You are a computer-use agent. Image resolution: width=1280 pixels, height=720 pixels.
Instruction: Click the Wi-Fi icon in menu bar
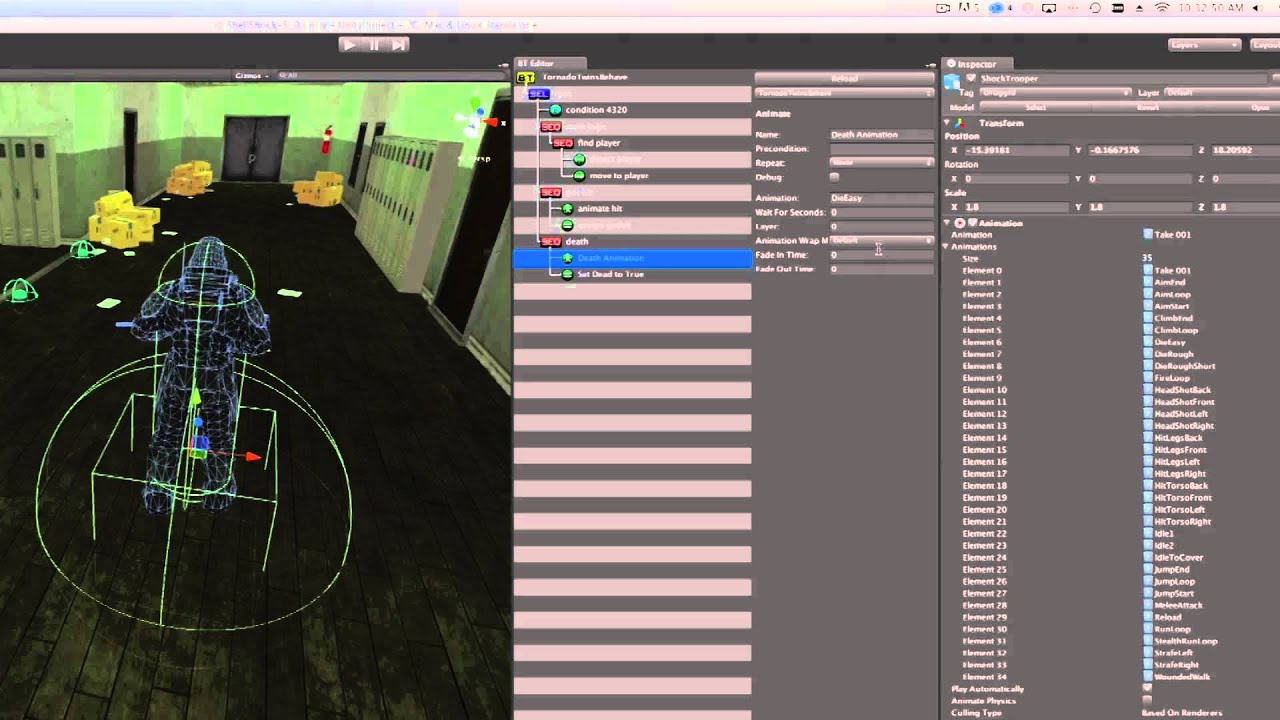[1162, 8]
